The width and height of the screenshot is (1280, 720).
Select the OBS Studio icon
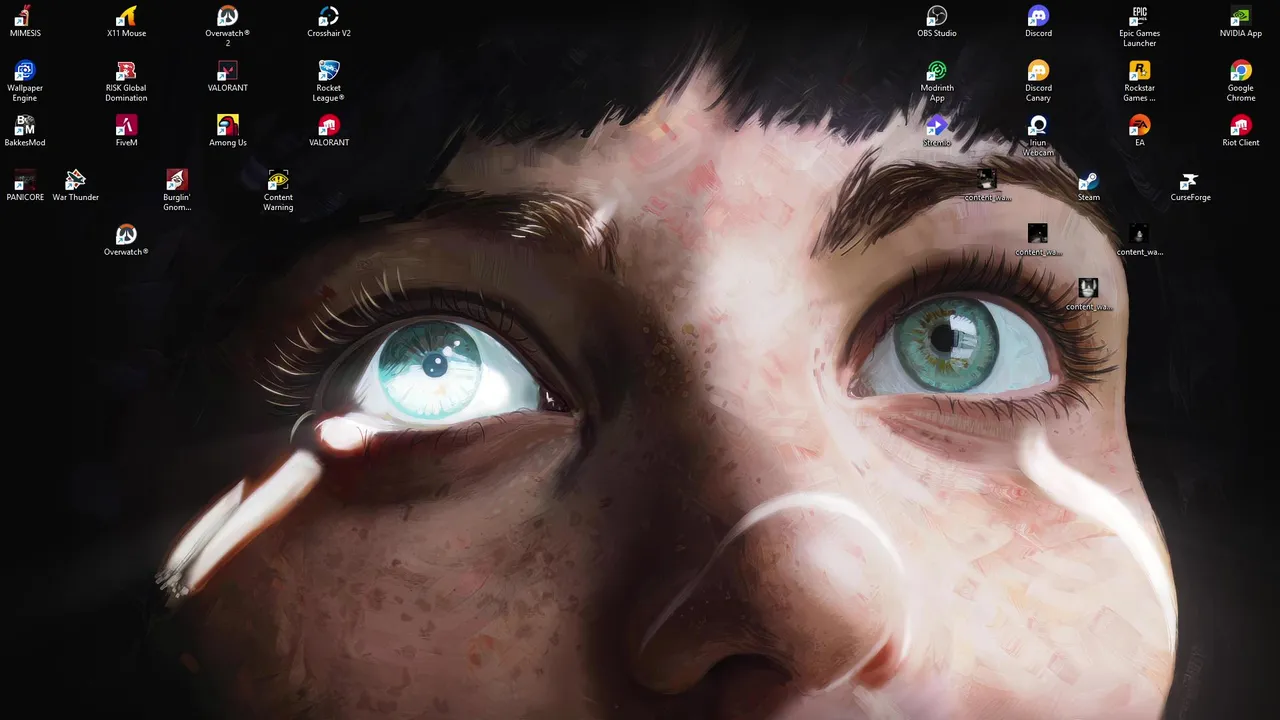[x=937, y=21]
